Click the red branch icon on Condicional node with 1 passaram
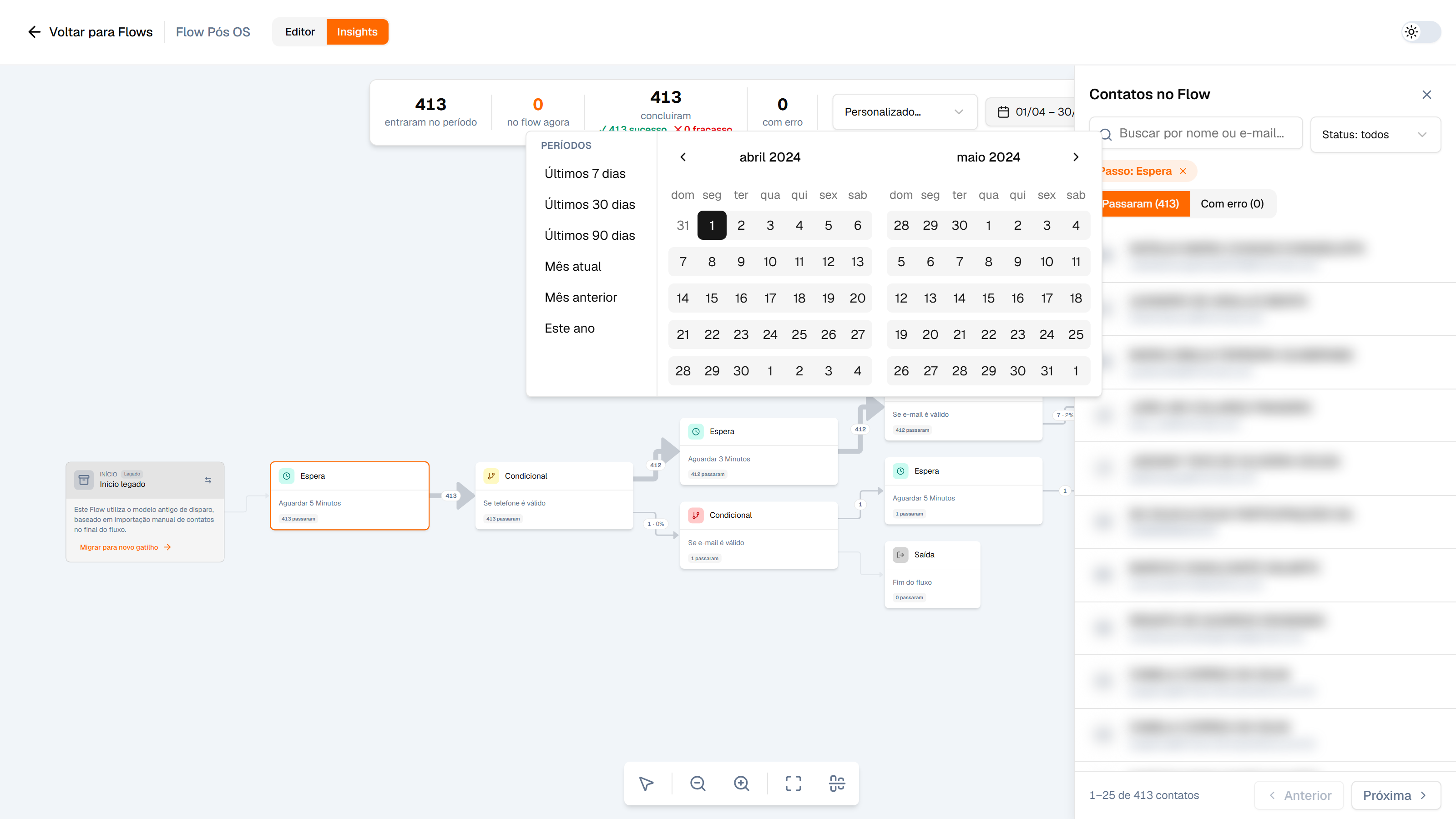This screenshot has height=819, width=1456. (696, 516)
